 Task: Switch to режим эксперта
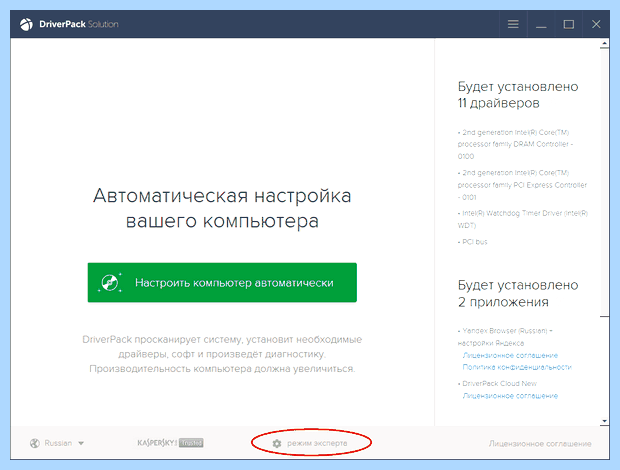tap(317, 444)
